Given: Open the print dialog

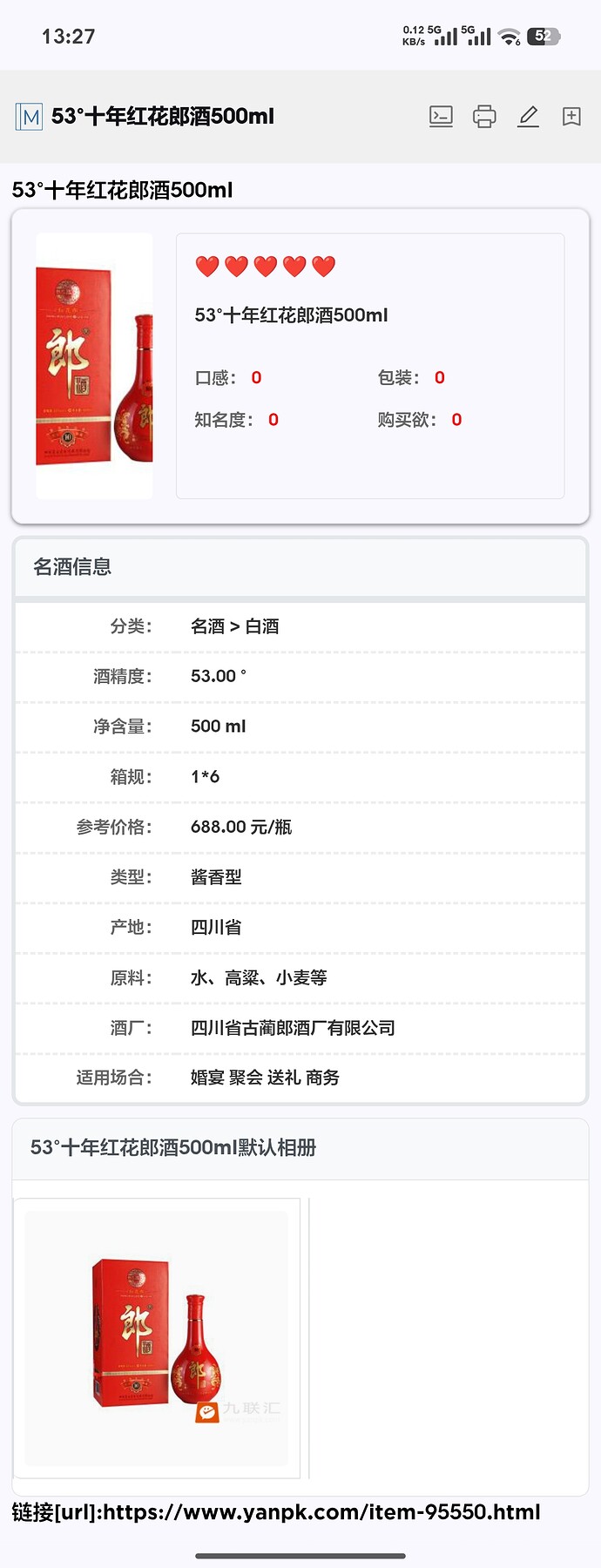Looking at the screenshot, I should pos(484,116).
